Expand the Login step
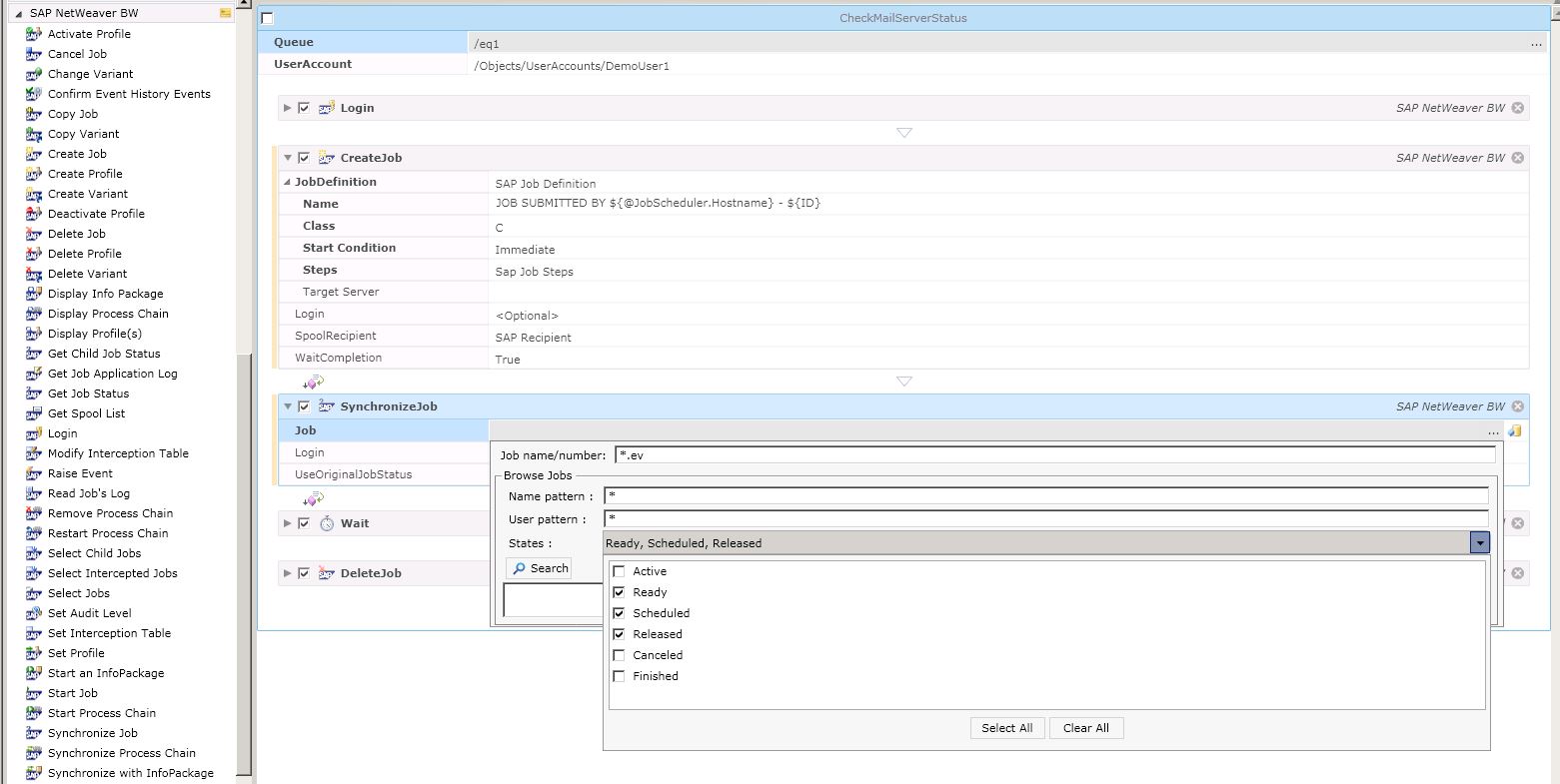This screenshot has width=1560, height=784. coord(288,108)
